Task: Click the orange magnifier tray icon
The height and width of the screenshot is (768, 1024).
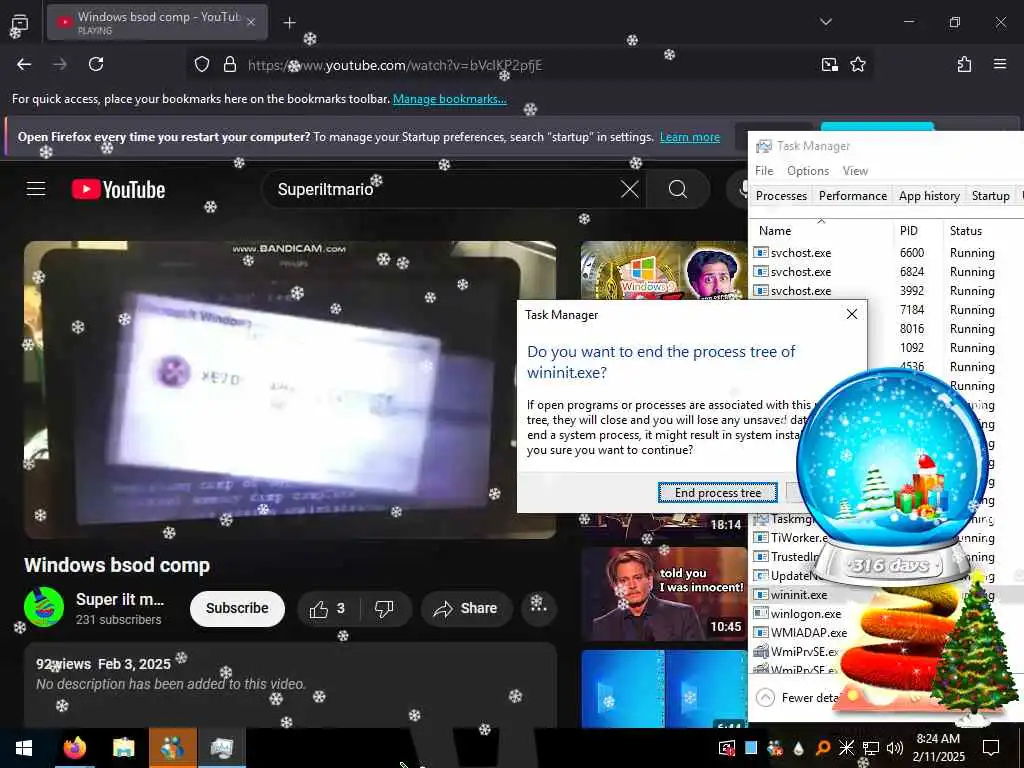Action: click(823, 748)
